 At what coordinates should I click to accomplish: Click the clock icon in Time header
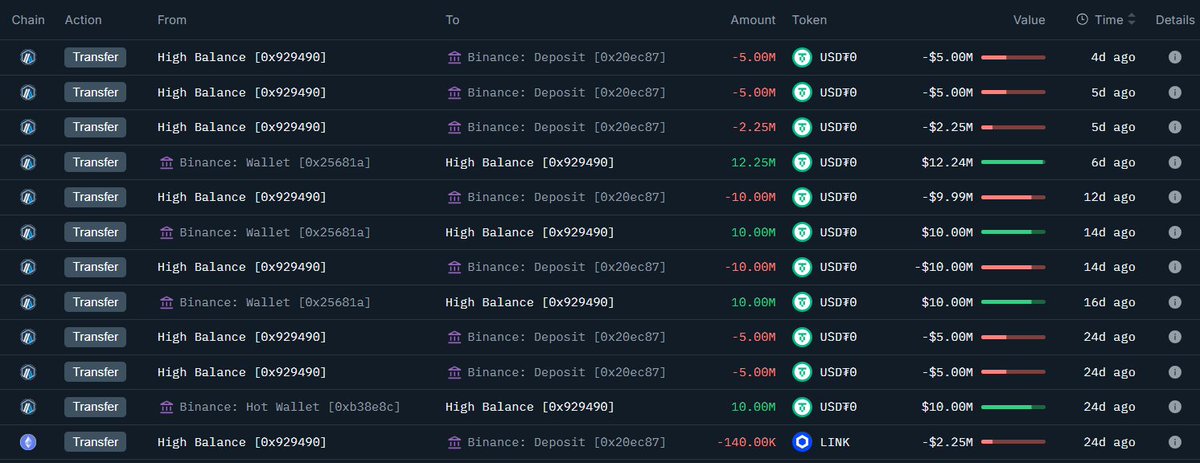[1083, 20]
